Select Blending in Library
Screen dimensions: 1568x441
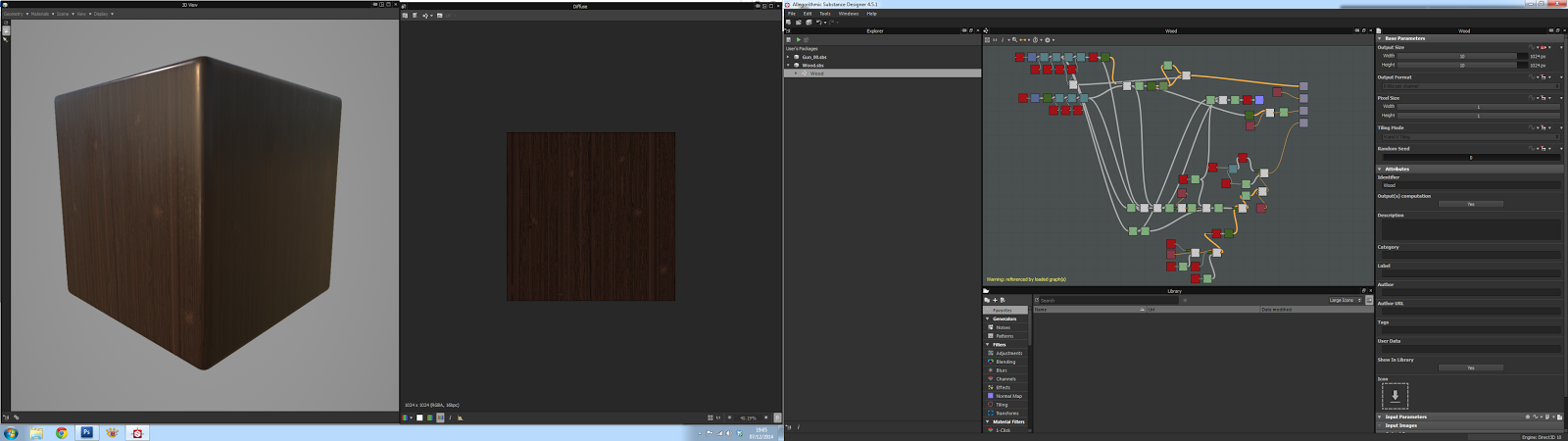click(x=1005, y=362)
